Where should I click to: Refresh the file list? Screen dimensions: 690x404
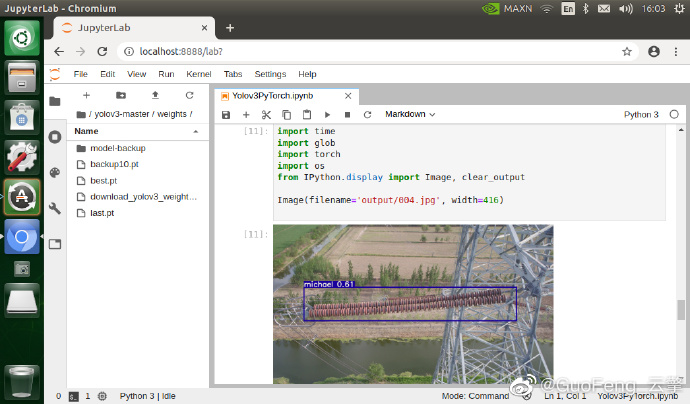[x=189, y=95]
